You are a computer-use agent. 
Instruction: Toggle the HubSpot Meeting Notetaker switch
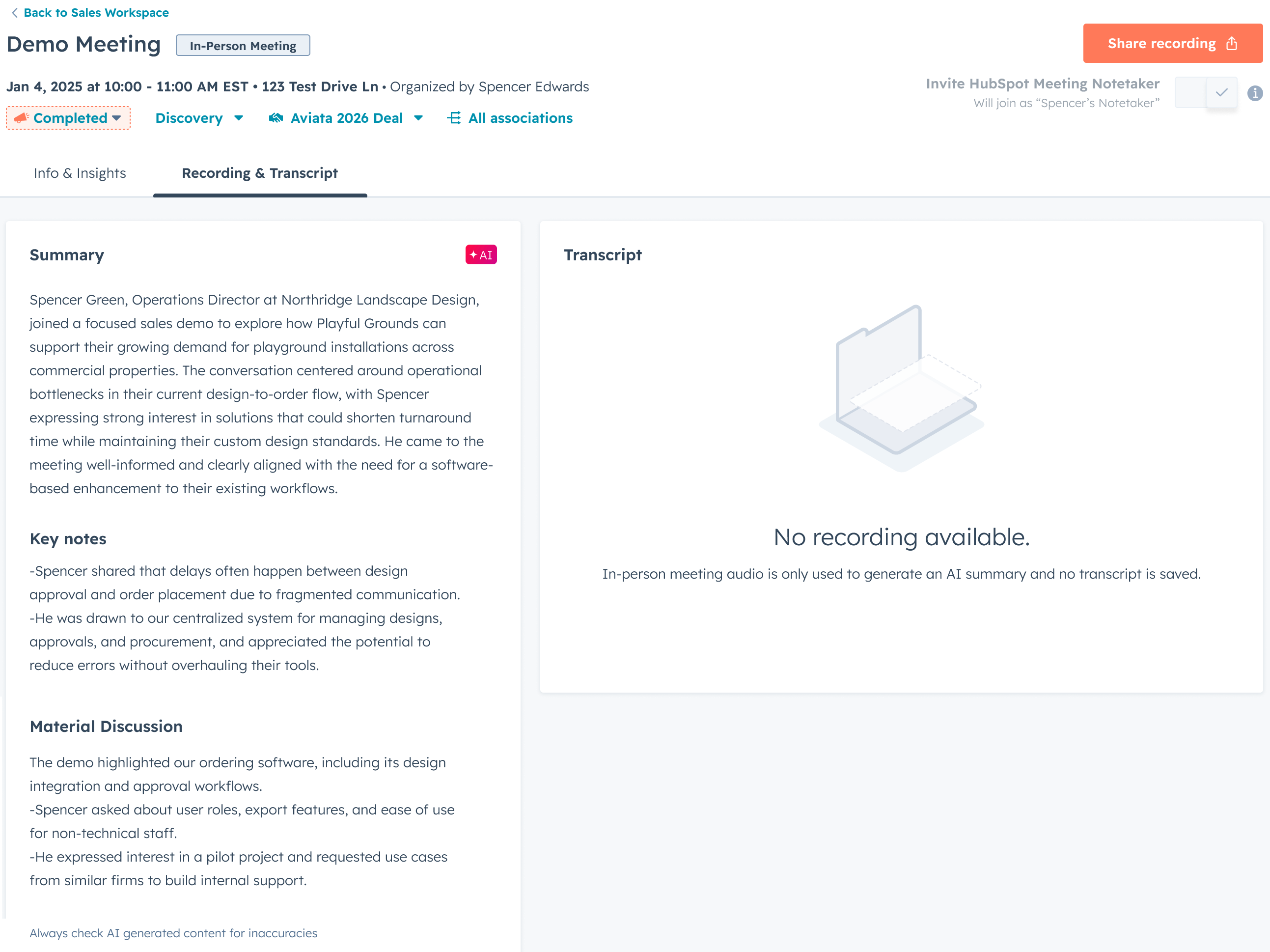click(x=1206, y=93)
